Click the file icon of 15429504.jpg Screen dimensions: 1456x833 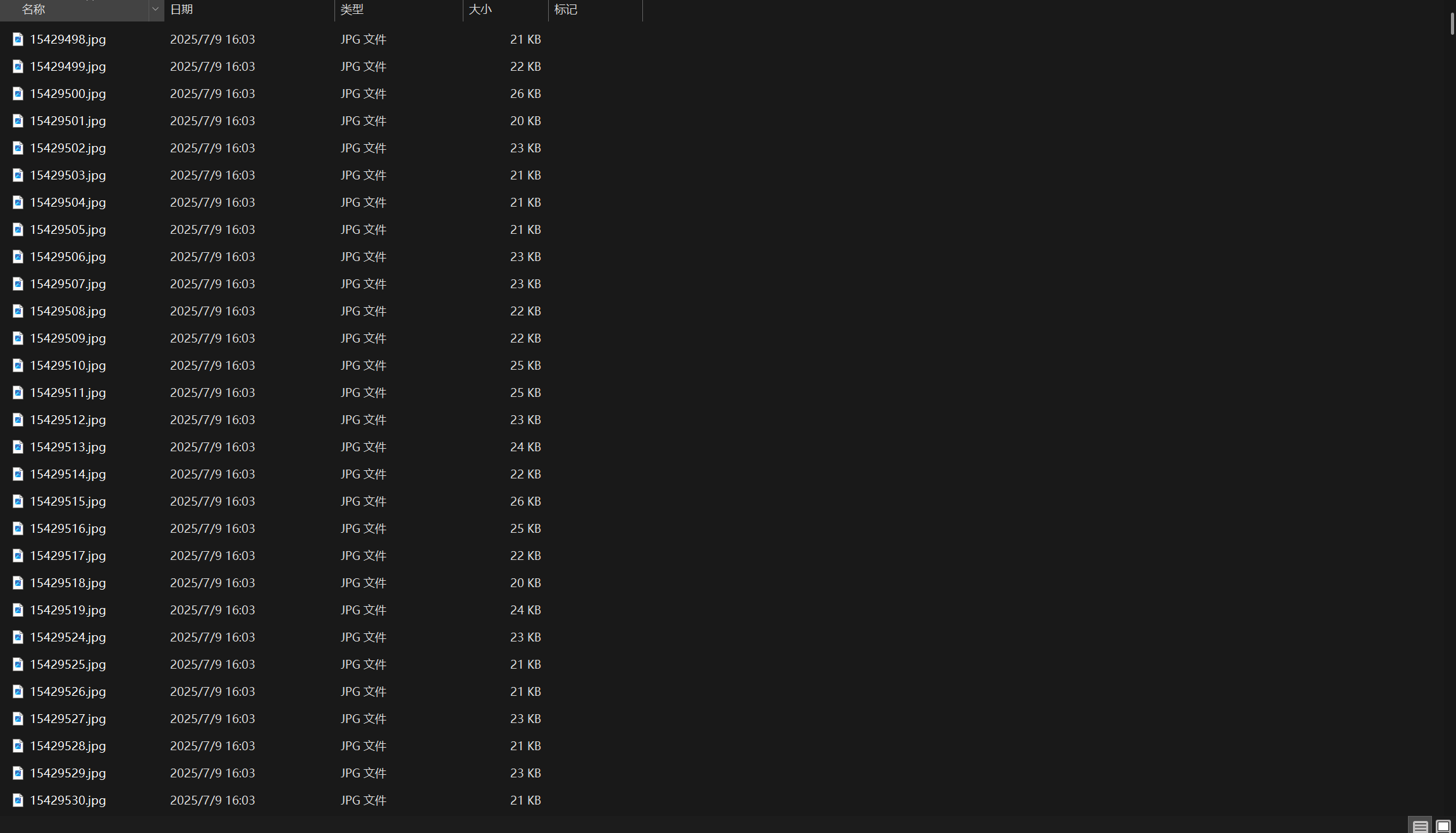(18, 202)
